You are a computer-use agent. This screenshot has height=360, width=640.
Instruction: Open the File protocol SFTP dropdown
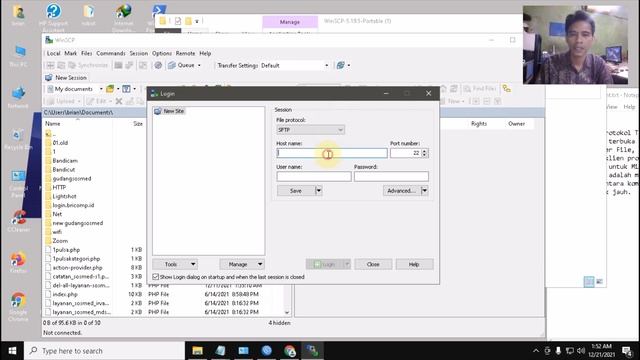point(310,130)
